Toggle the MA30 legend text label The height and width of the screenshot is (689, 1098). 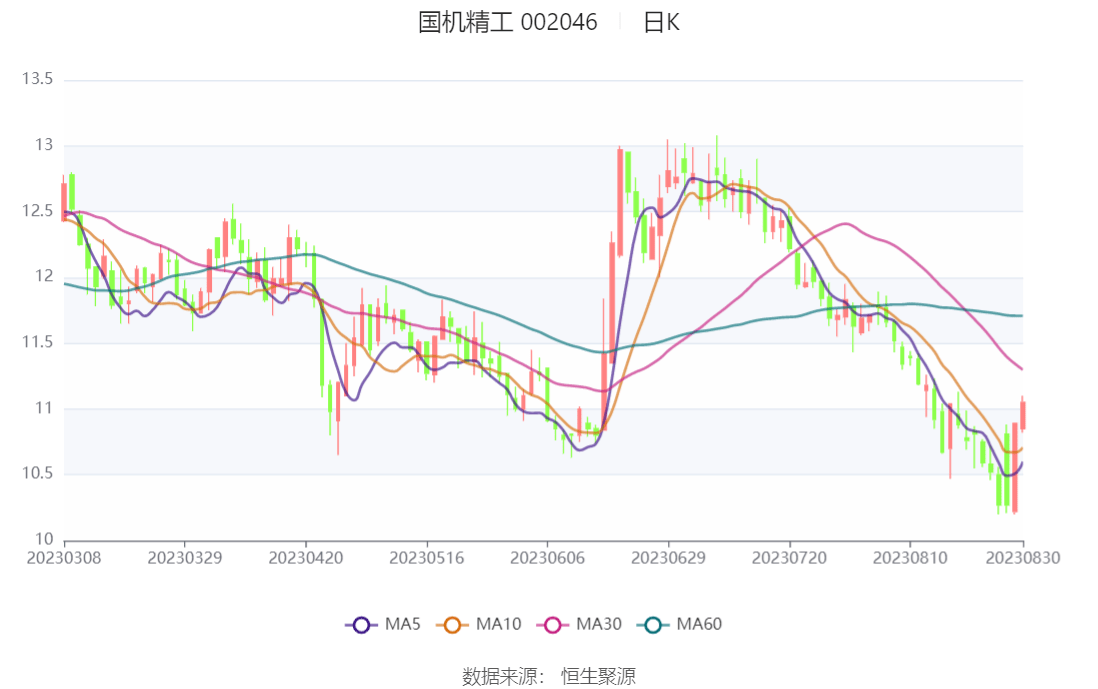coord(598,625)
